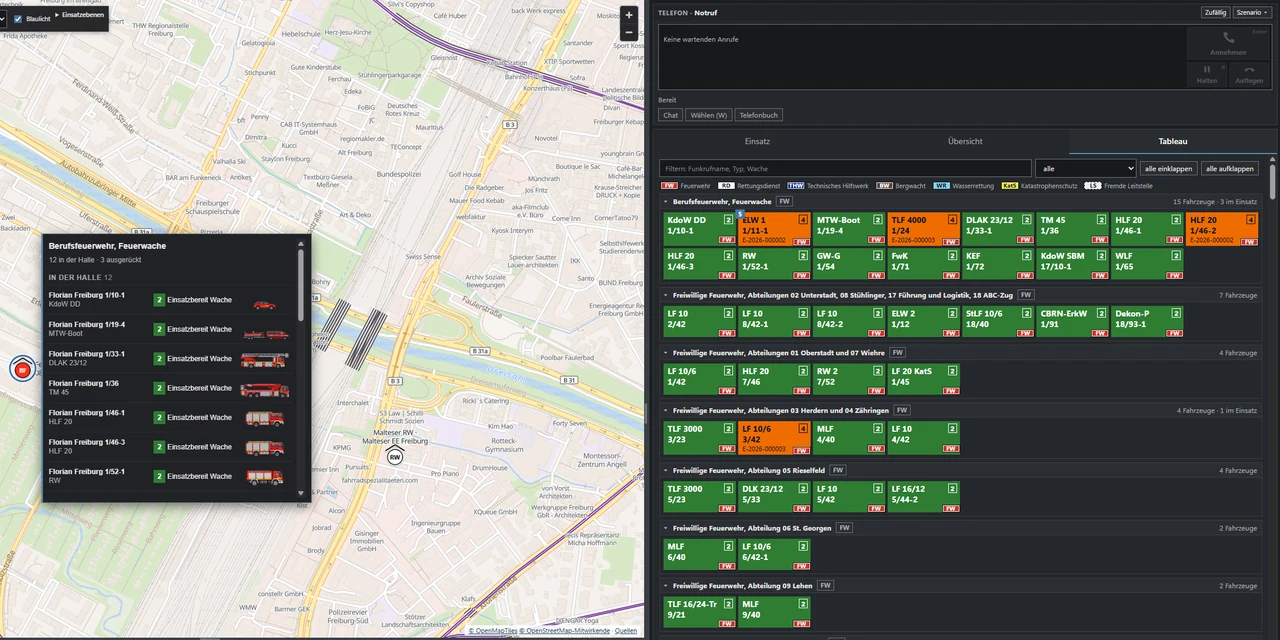The height and width of the screenshot is (640, 1280).
Task: Open the Chat button
Action: click(670, 115)
